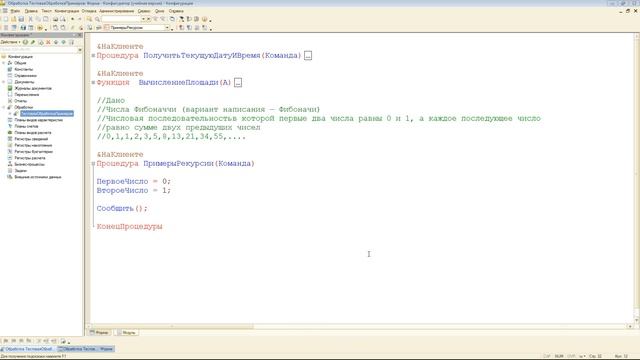Viewport: 640px width, 360px height.
Task: Click the pencil edit icon in configuration panel
Action: (x=33, y=42)
